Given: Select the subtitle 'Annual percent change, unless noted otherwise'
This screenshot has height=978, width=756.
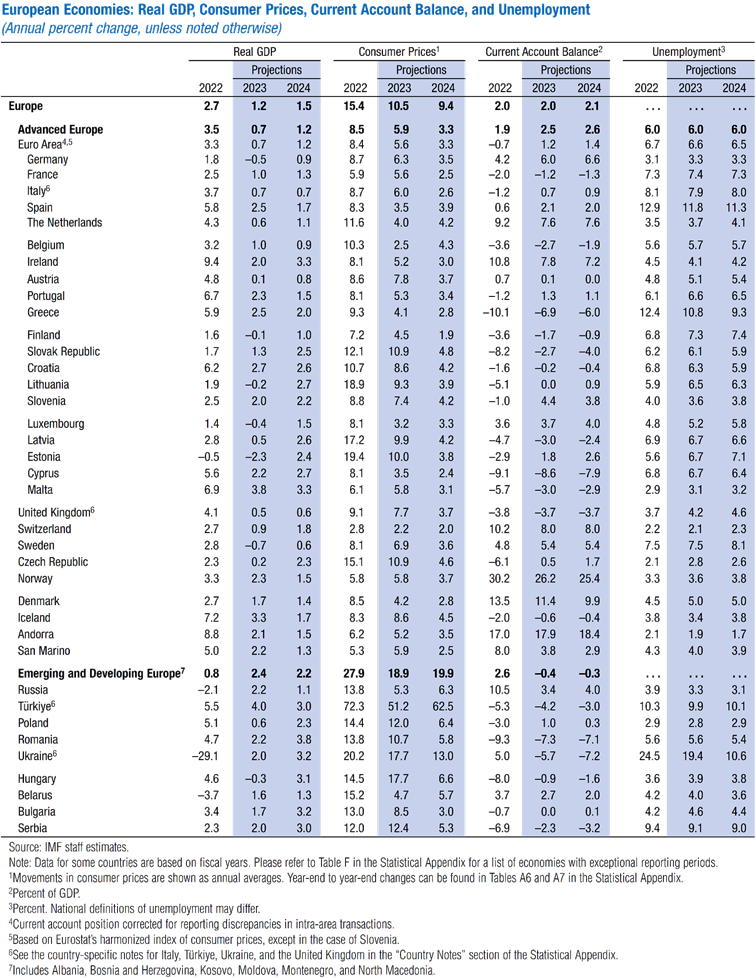Looking at the screenshot, I should [143, 28].
